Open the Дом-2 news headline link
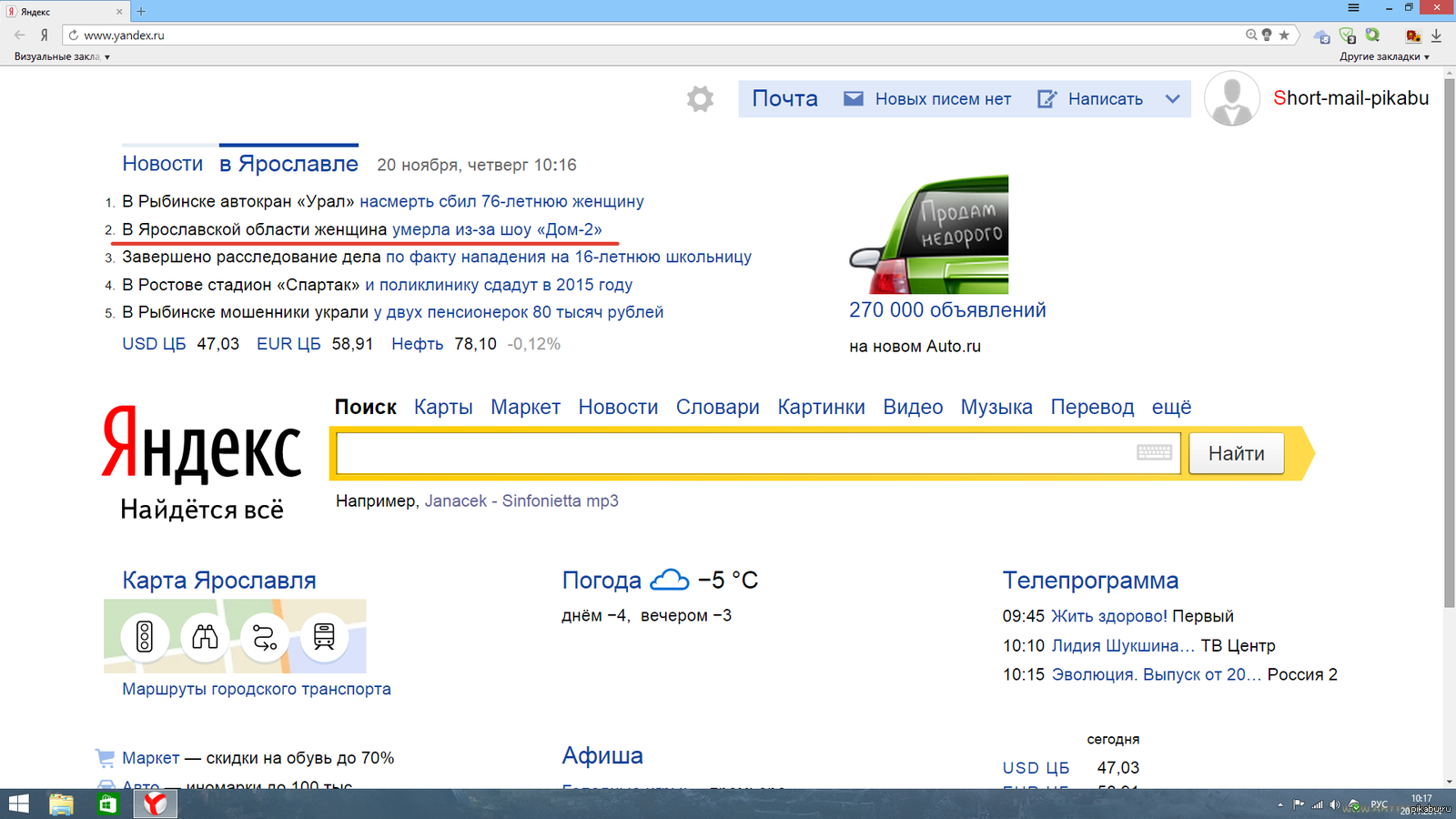The height and width of the screenshot is (819, 1456). (x=497, y=229)
